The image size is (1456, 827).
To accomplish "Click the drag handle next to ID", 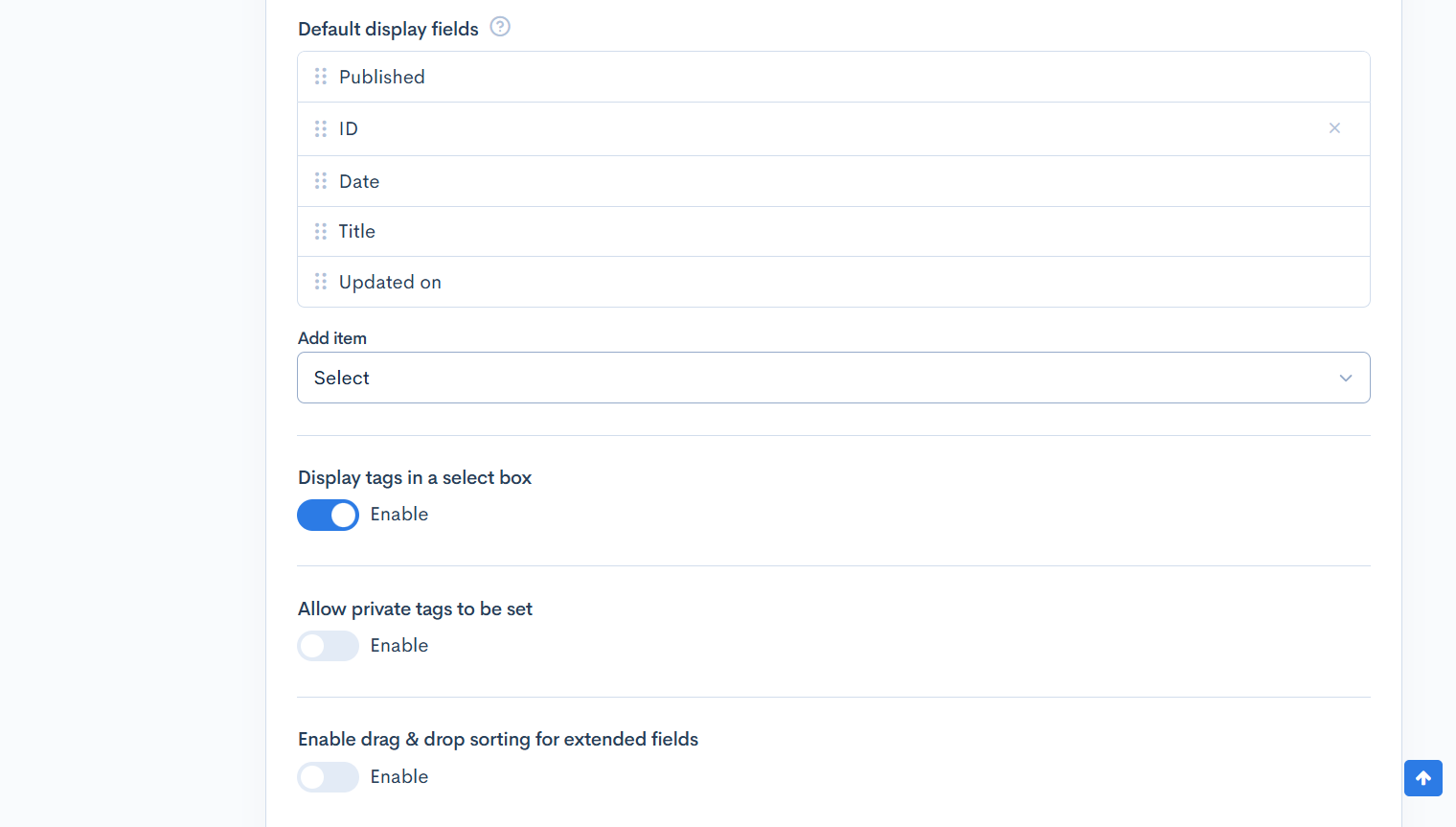I will [x=321, y=128].
